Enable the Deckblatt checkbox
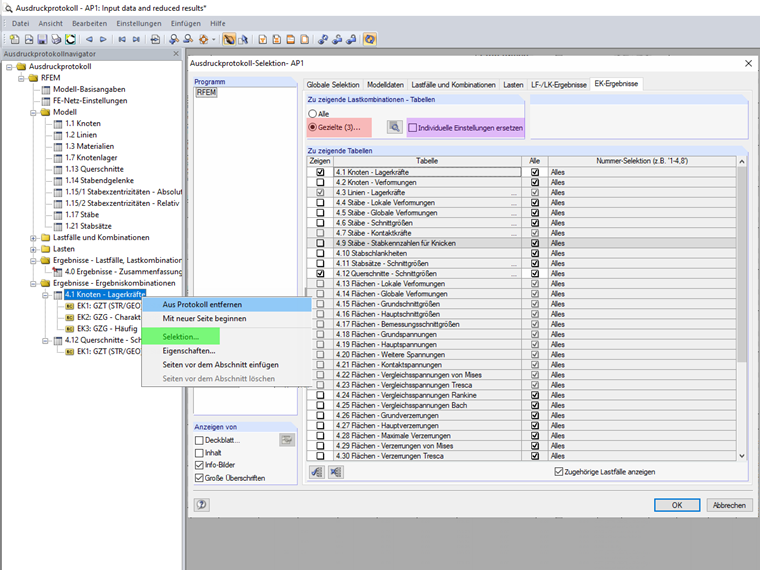The width and height of the screenshot is (760, 570). coord(199,440)
